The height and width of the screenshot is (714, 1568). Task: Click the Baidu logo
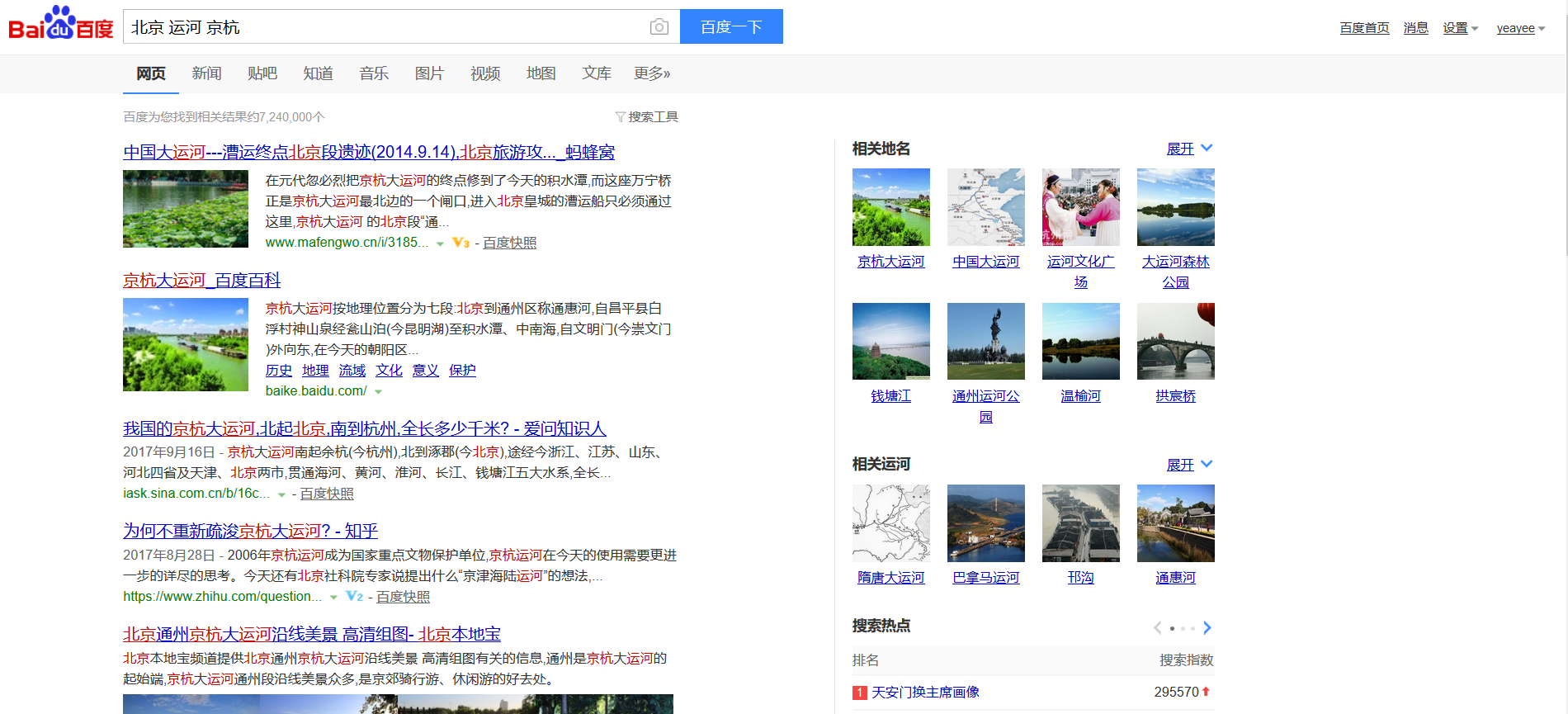tap(60, 24)
